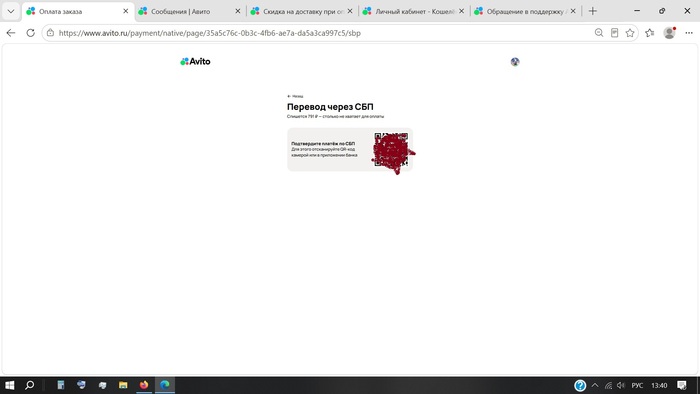Open the Windows Start menu

click(9, 385)
